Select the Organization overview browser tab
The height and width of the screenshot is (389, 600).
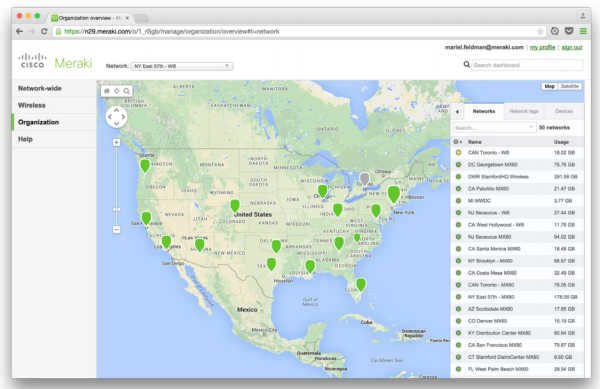(90, 18)
